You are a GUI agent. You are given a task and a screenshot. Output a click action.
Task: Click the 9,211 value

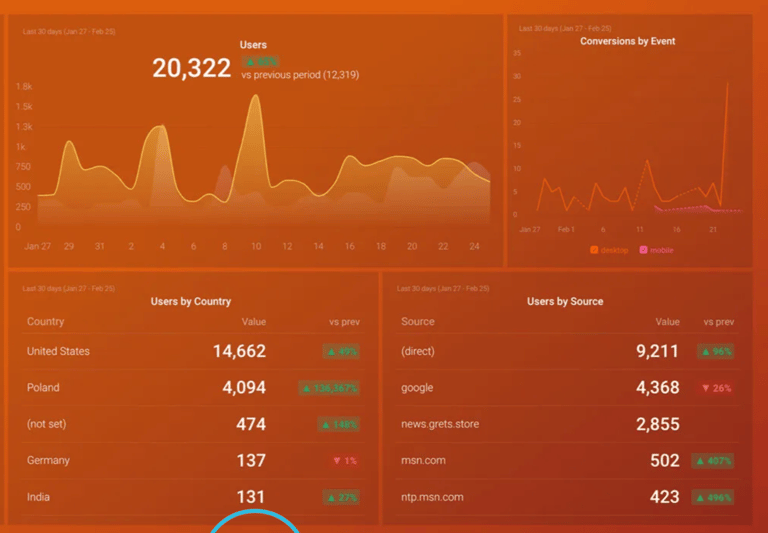click(x=657, y=351)
